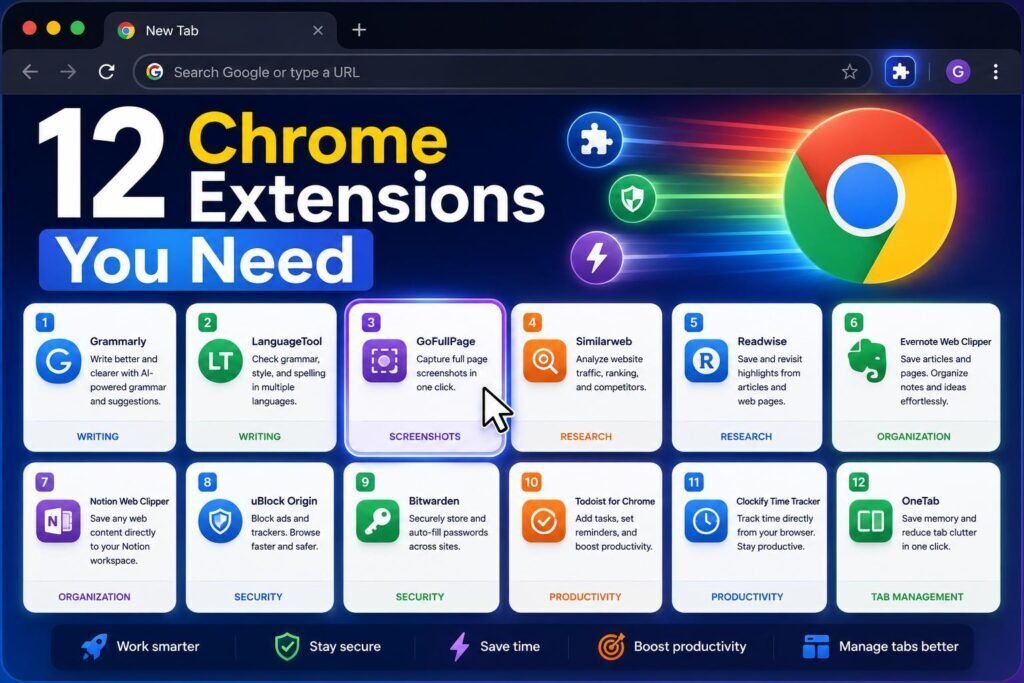
Task: Open the Extensions puzzle icon in toolbar
Action: click(x=900, y=72)
